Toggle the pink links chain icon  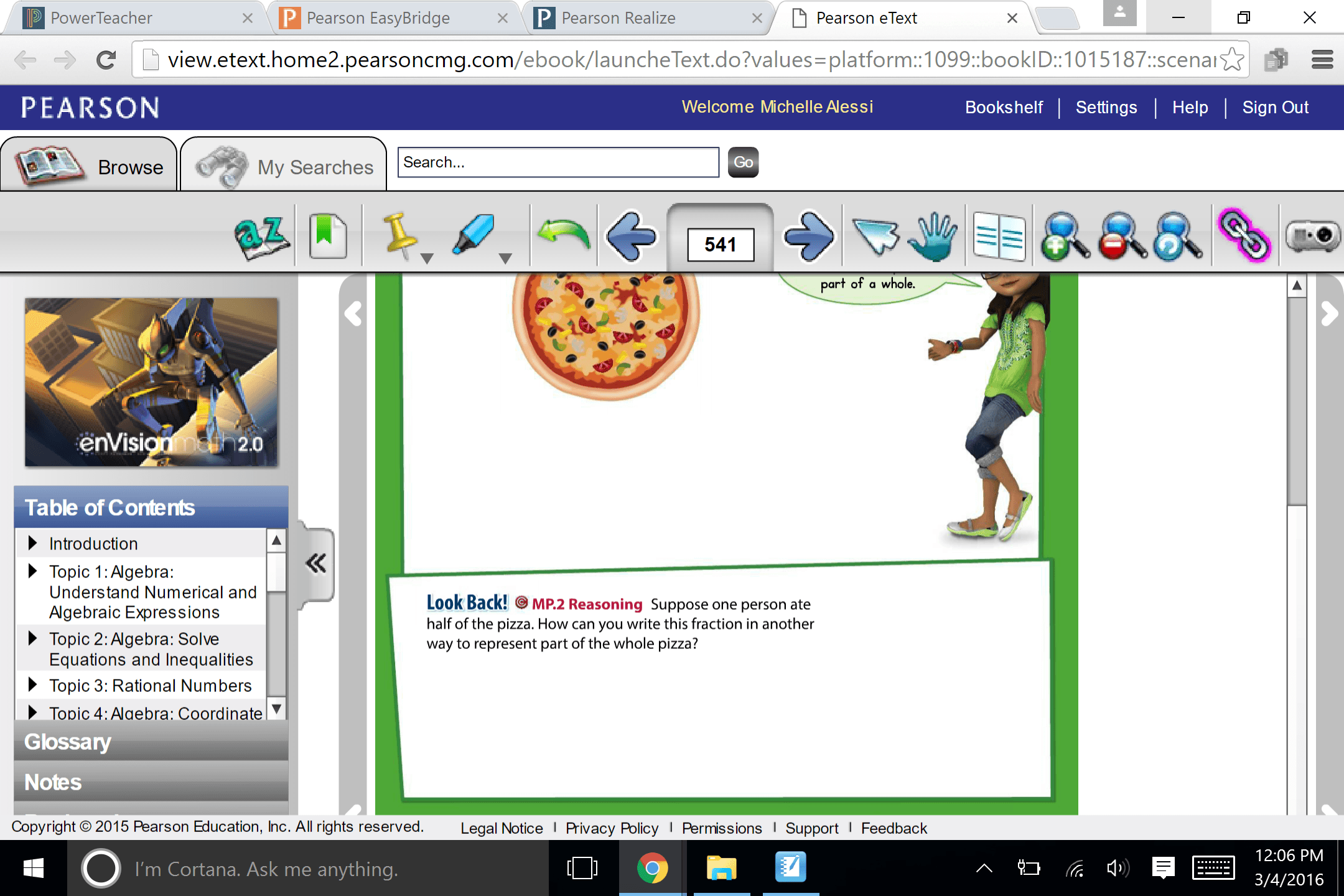point(1243,236)
